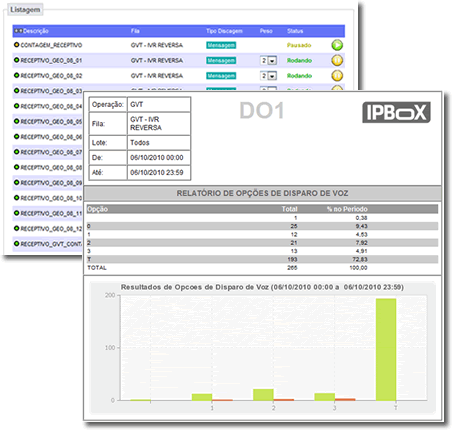
Task: Pause the RECEPTIVO_GEO_06_02 campaign
Action: point(337,76)
